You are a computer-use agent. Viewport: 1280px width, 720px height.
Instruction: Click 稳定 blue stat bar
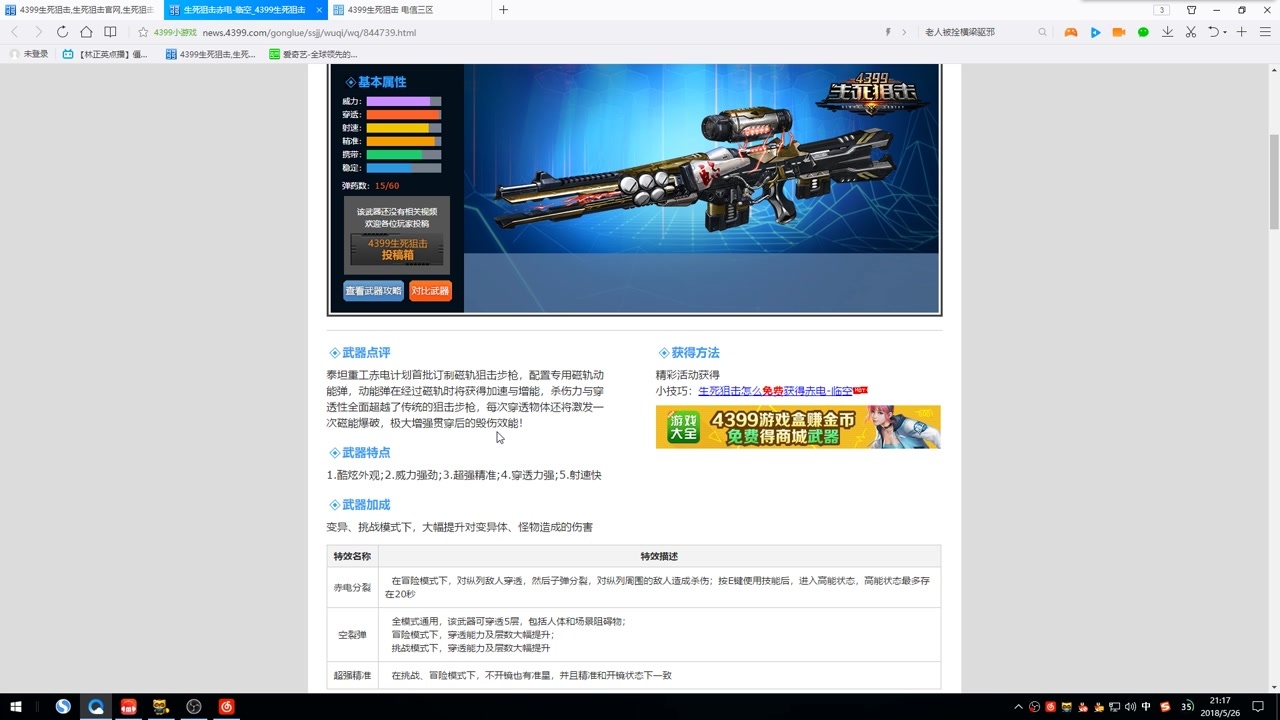[x=403, y=167]
